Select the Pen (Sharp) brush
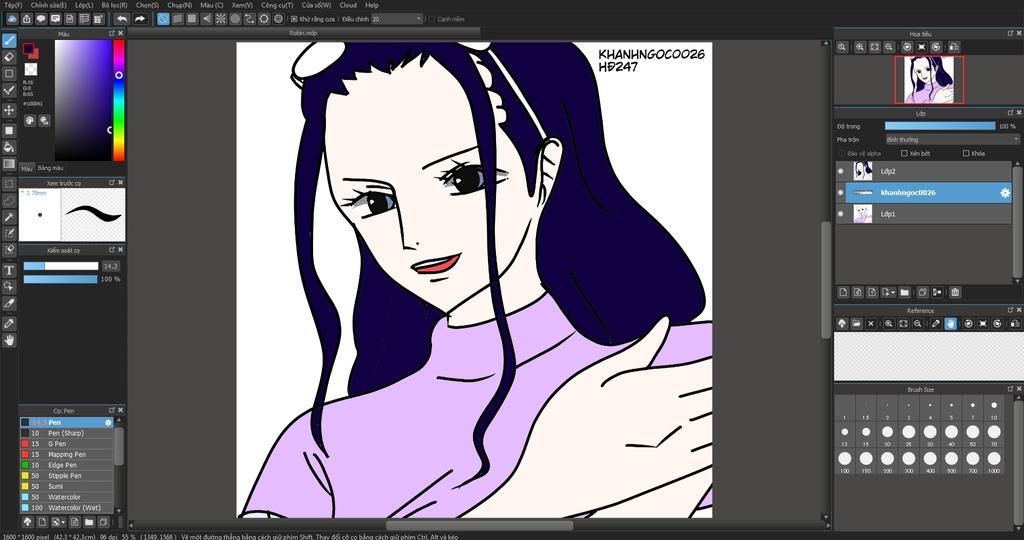The width and height of the screenshot is (1024, 540). click(x=67, y=433)
